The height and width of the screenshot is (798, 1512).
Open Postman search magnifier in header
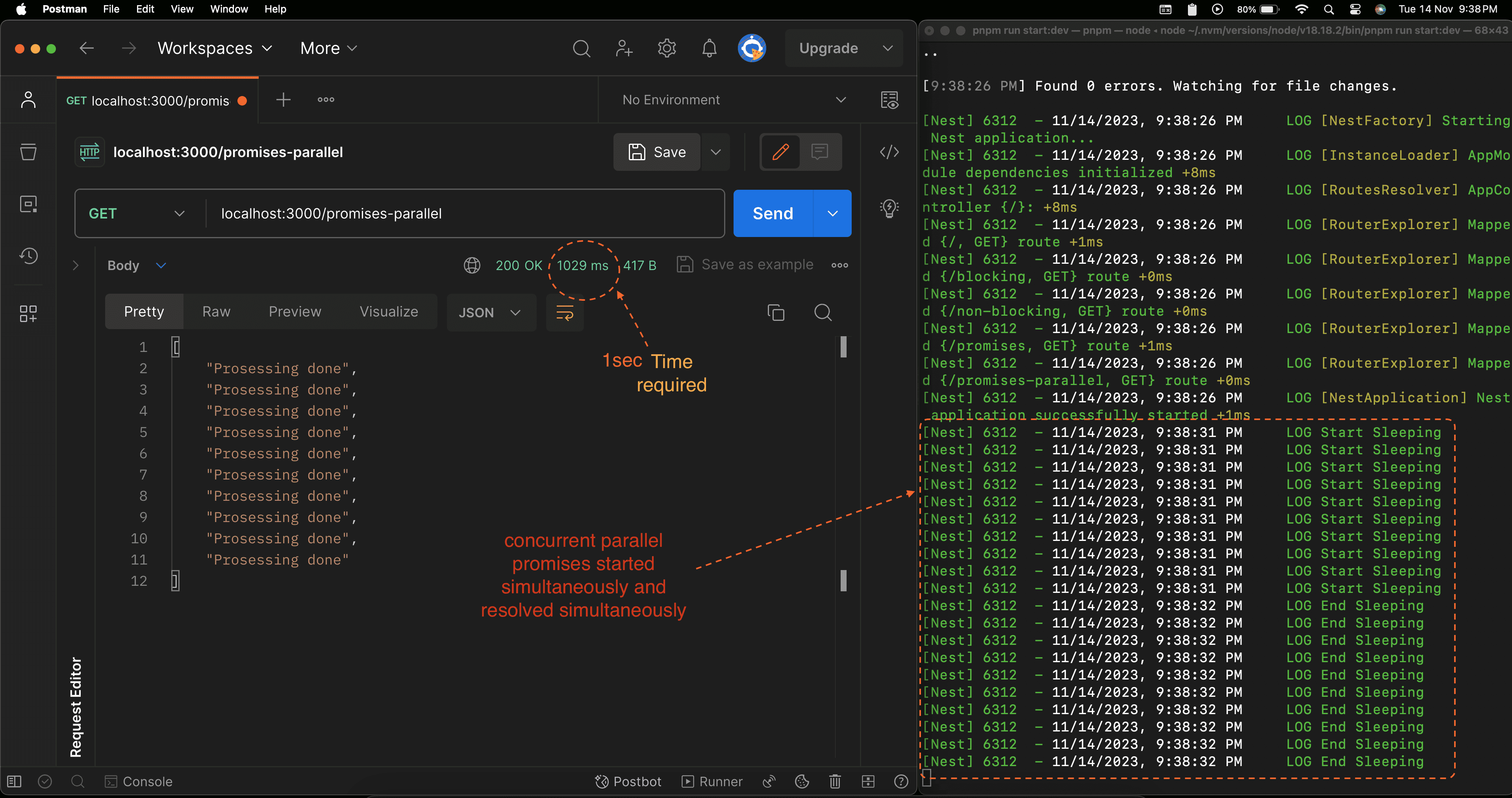581,48
